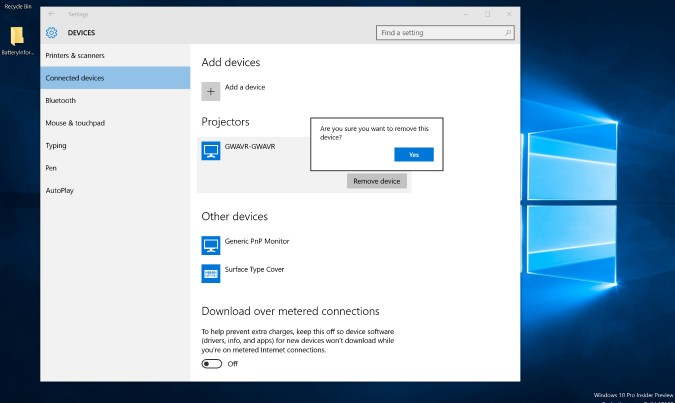
Task: Click the plus icon to add a device
Action: [211, 91]
